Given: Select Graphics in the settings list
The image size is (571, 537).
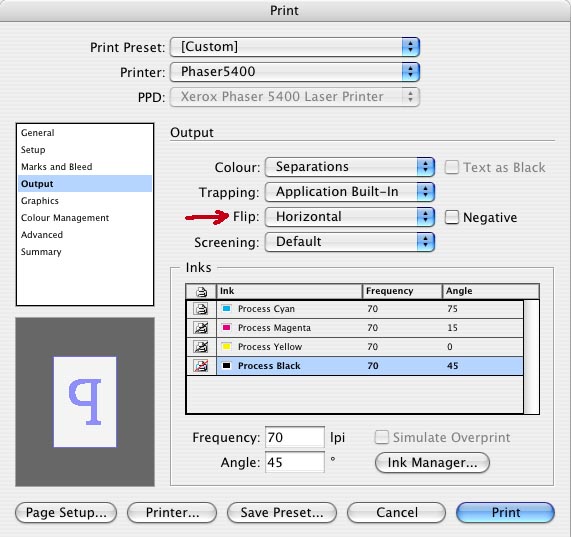Looking at the screenshot, I should [x=40, y=201].
